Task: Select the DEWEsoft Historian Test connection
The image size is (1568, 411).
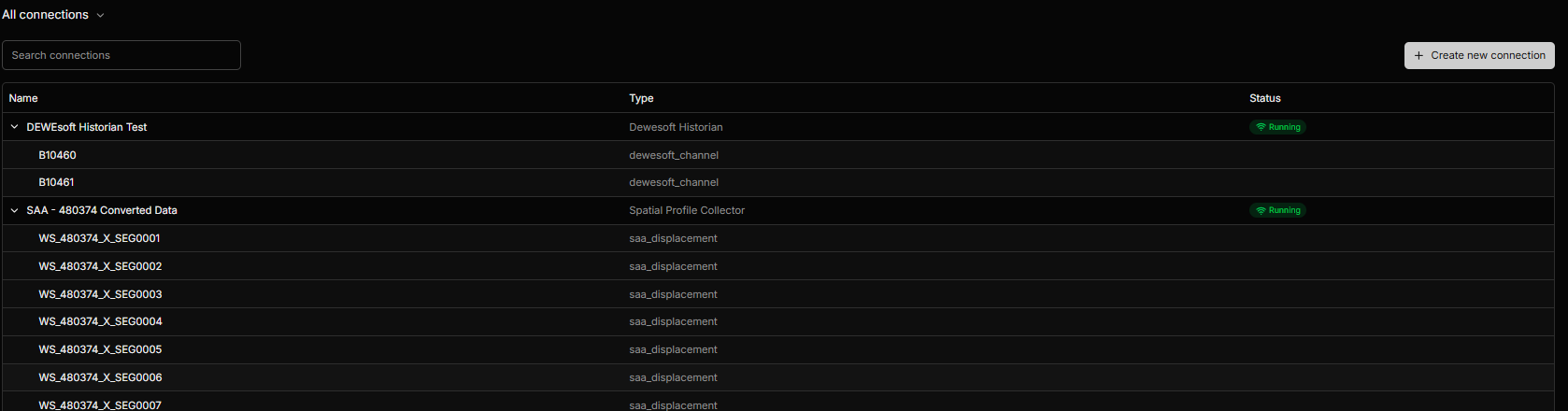Action: (777, 127)
